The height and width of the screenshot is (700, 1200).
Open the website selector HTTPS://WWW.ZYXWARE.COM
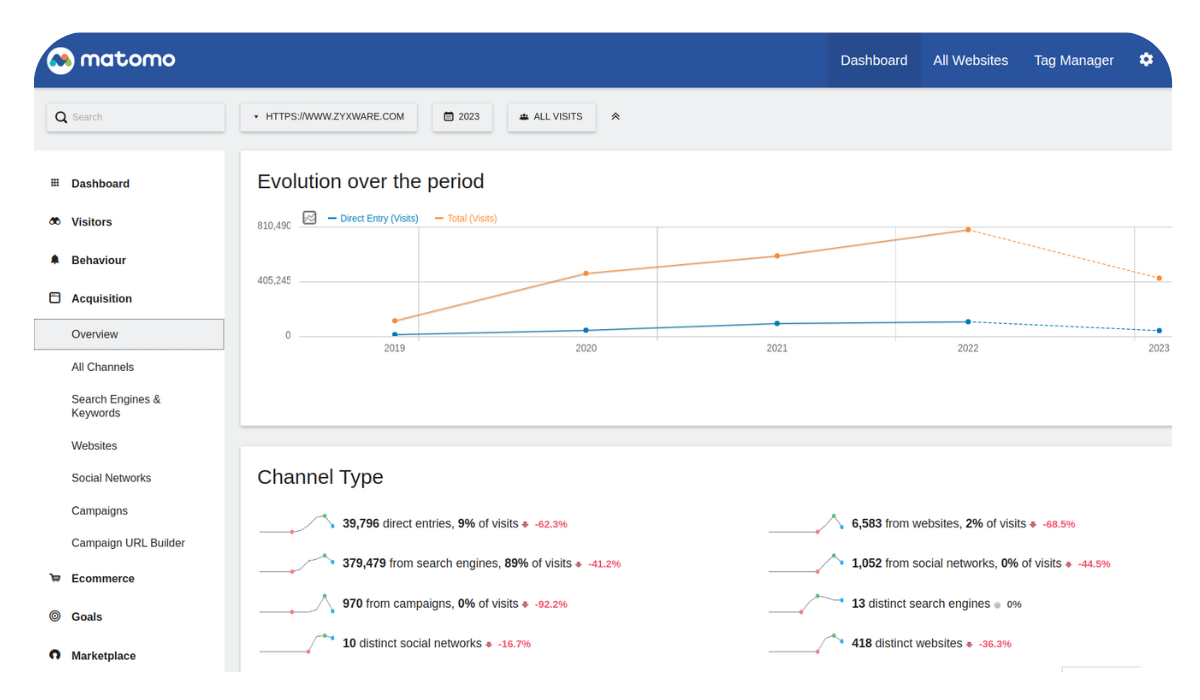pyautogui.click(x=329, y=117)
